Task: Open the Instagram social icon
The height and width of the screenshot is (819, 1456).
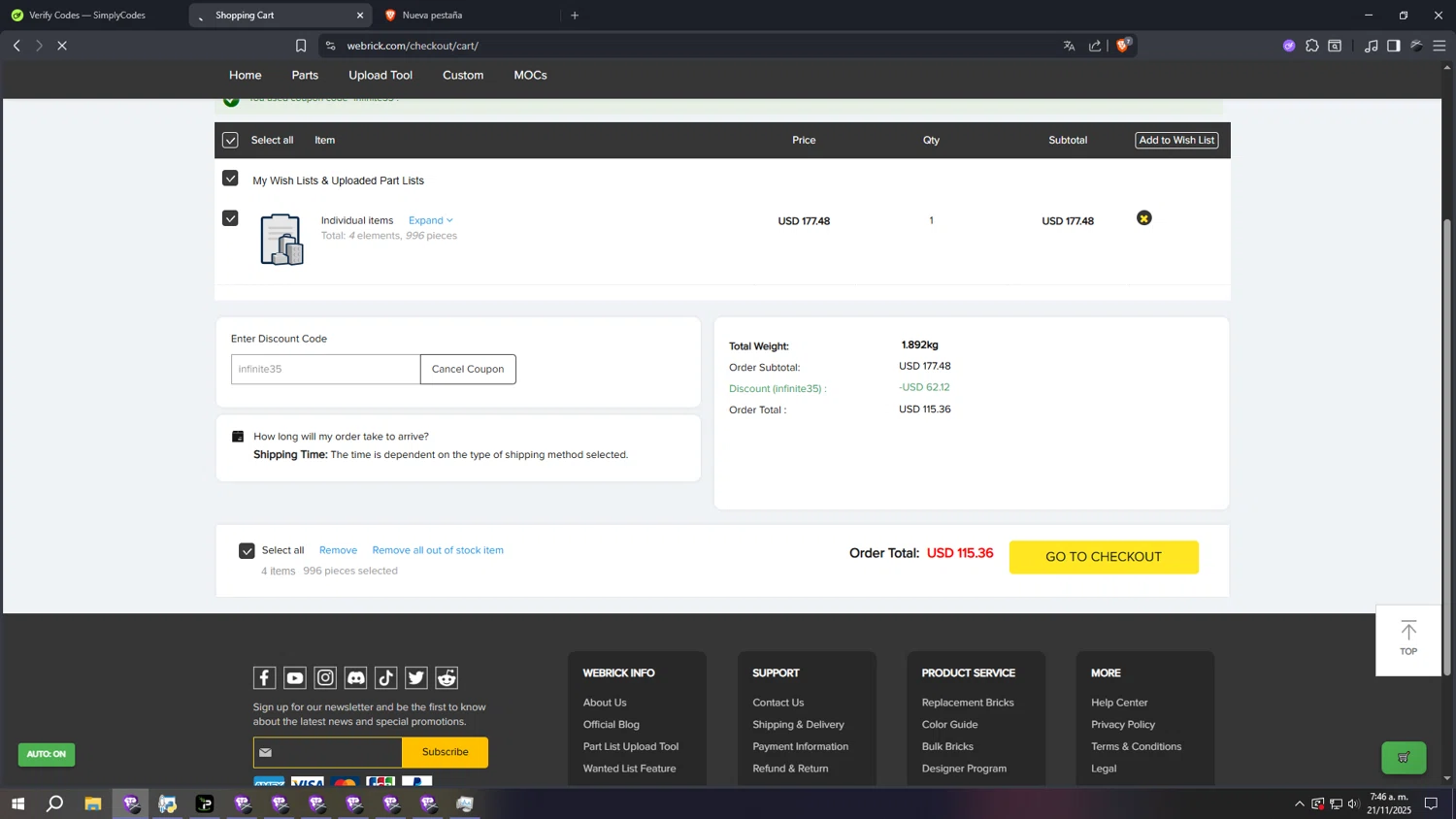Action: coord(325,677)
